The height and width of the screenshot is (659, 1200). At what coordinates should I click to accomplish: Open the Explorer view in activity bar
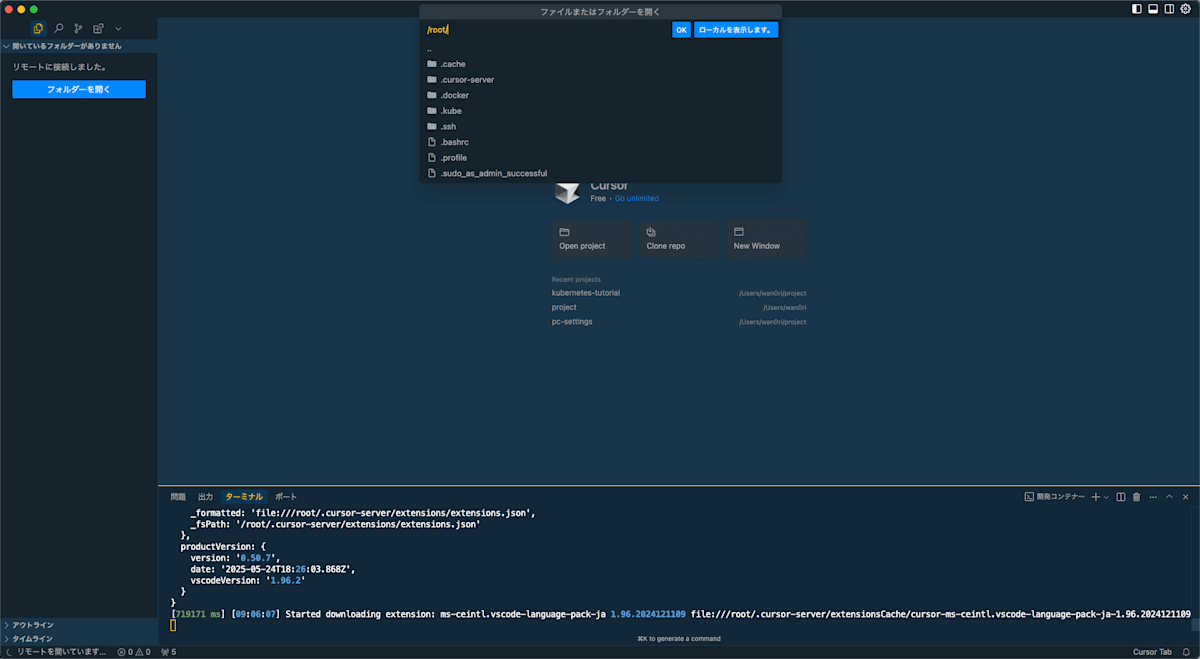(x=38, y=29)
